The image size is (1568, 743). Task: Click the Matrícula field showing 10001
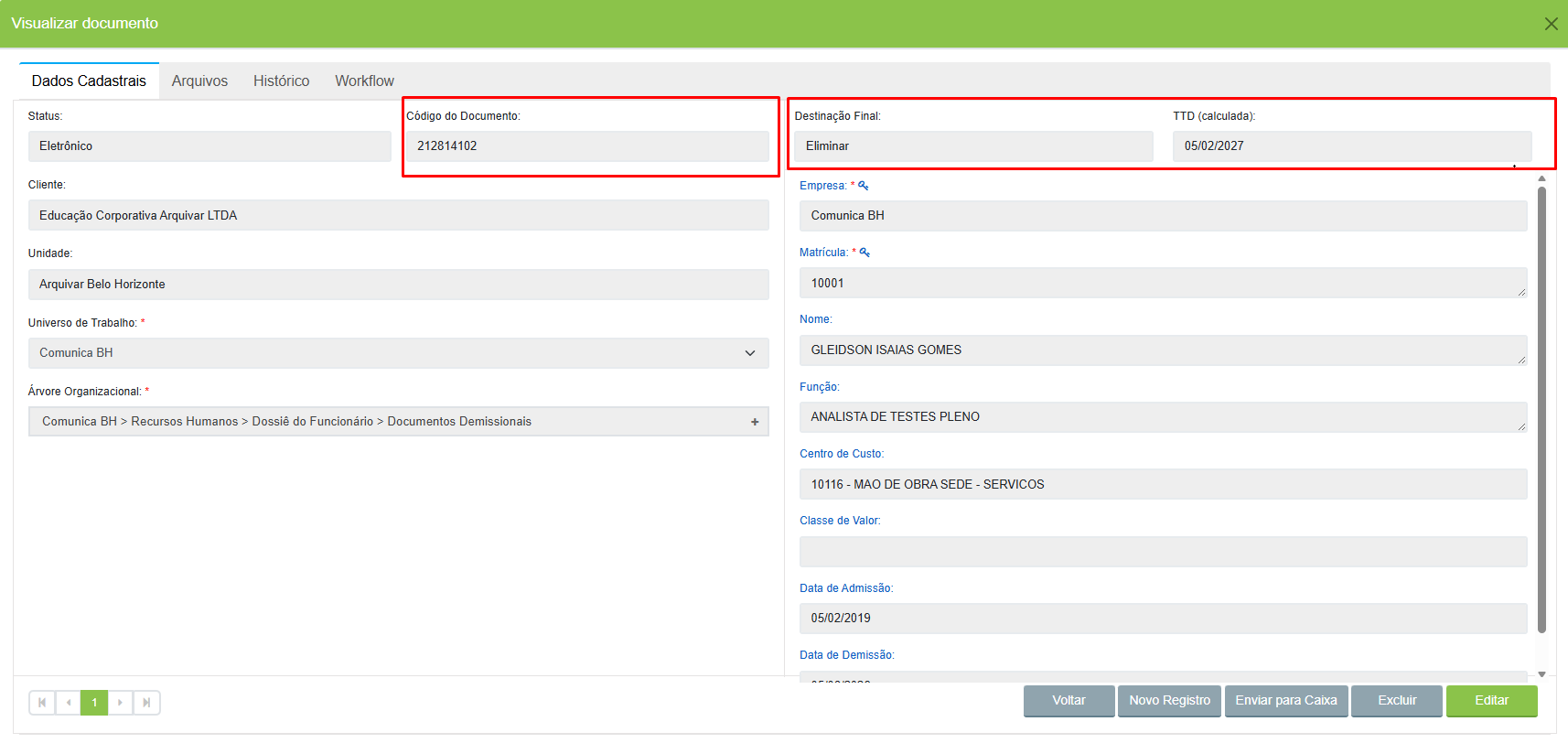click(1163, 283)
